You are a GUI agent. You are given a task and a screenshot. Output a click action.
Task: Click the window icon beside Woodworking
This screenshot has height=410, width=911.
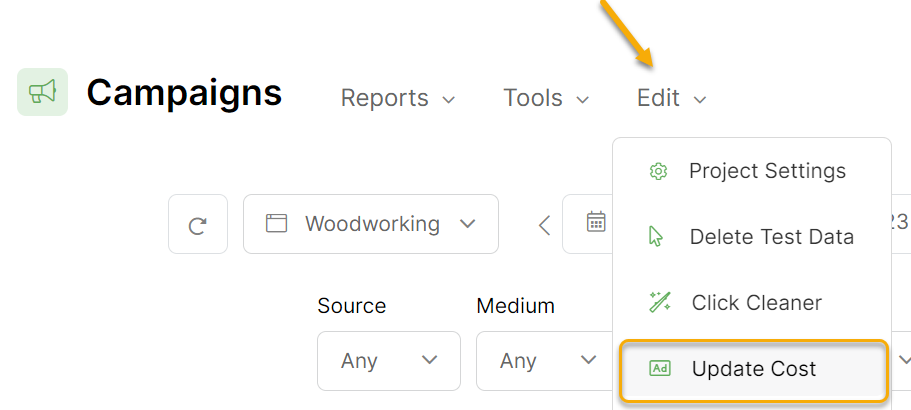(x=276, y=224)
